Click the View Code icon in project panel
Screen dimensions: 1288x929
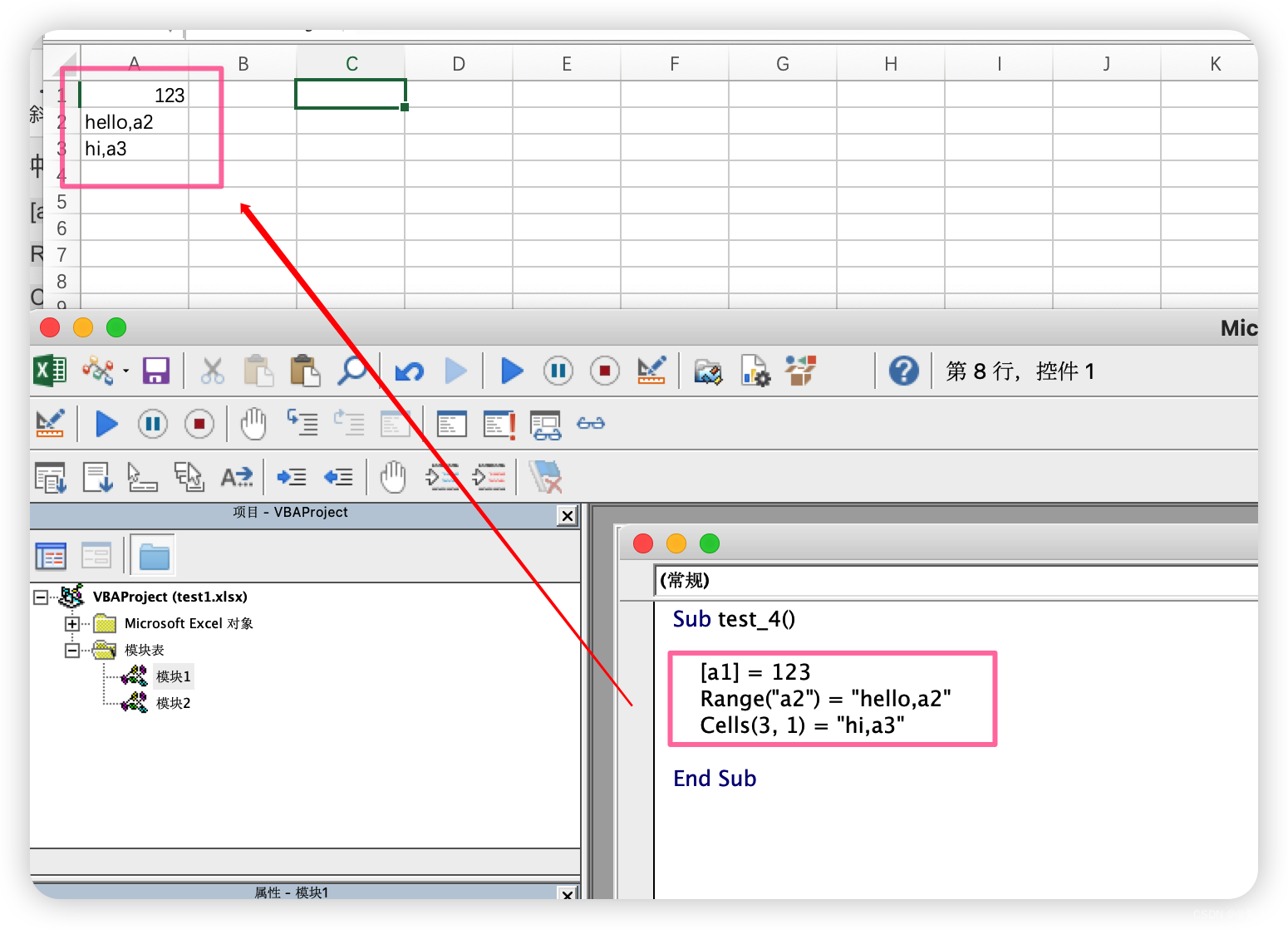(x=51, y=555)
